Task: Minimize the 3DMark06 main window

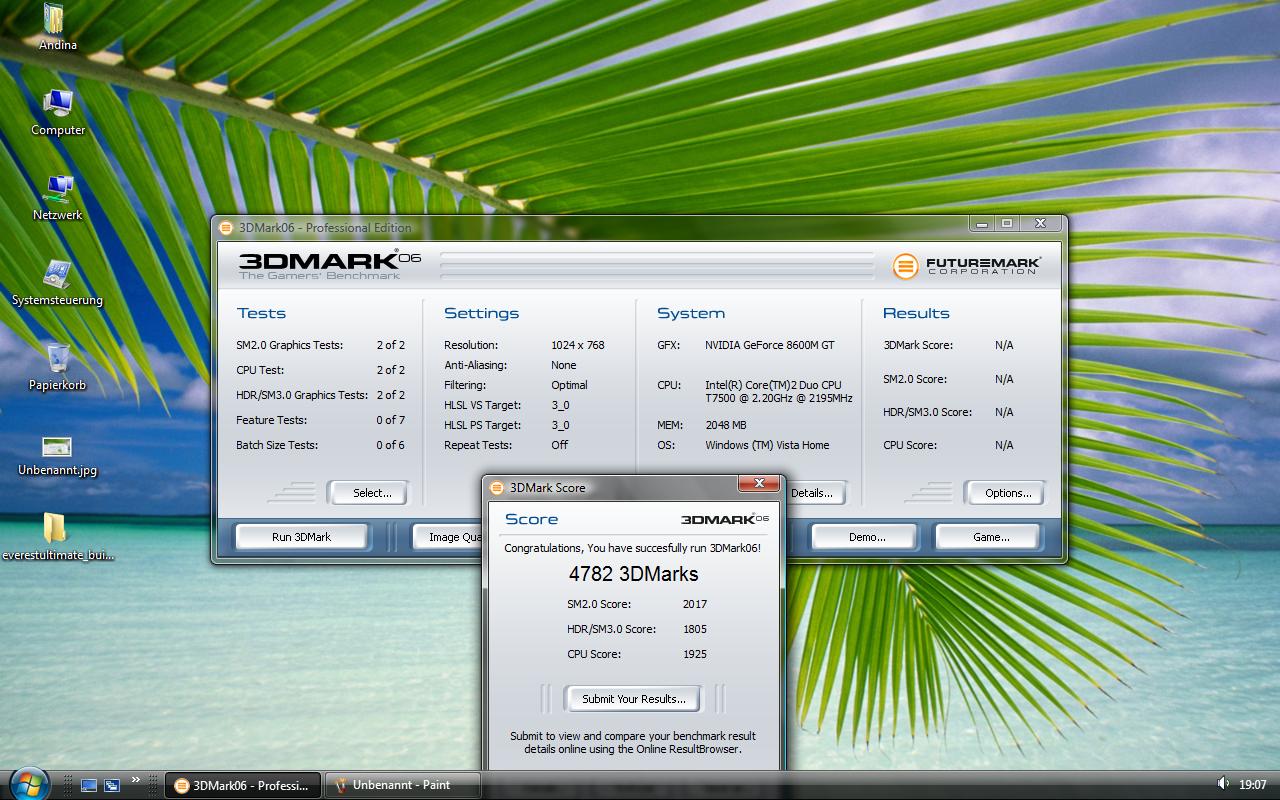Action: [982, 224]
